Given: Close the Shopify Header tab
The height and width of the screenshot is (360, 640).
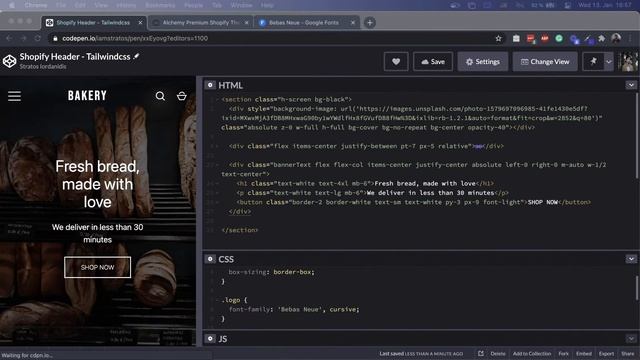Looking at the screenshot, I should [x=140, y=23].
